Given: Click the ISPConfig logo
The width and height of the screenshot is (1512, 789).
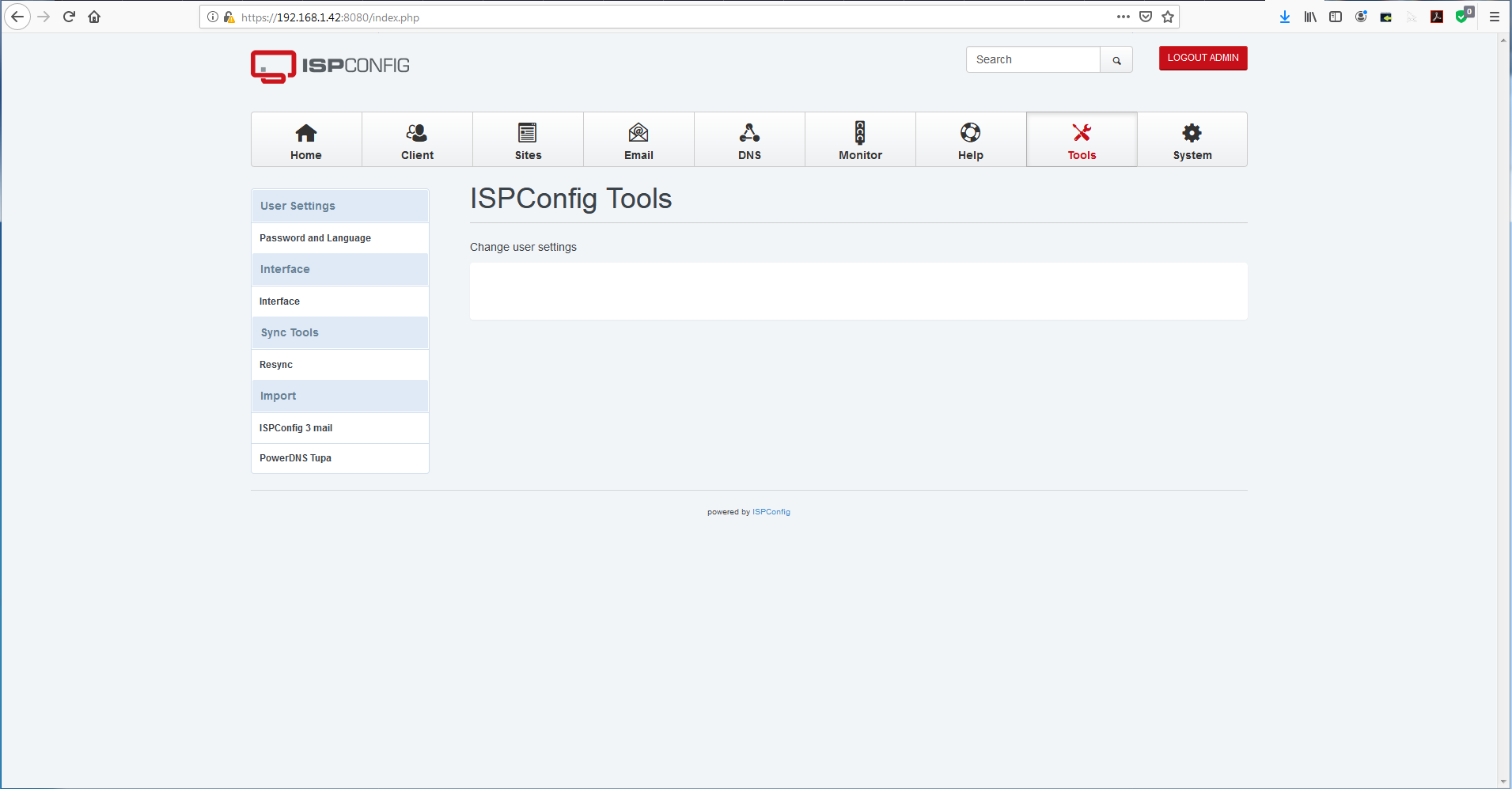Looking at the screenshot, I should tap(330, 66).
